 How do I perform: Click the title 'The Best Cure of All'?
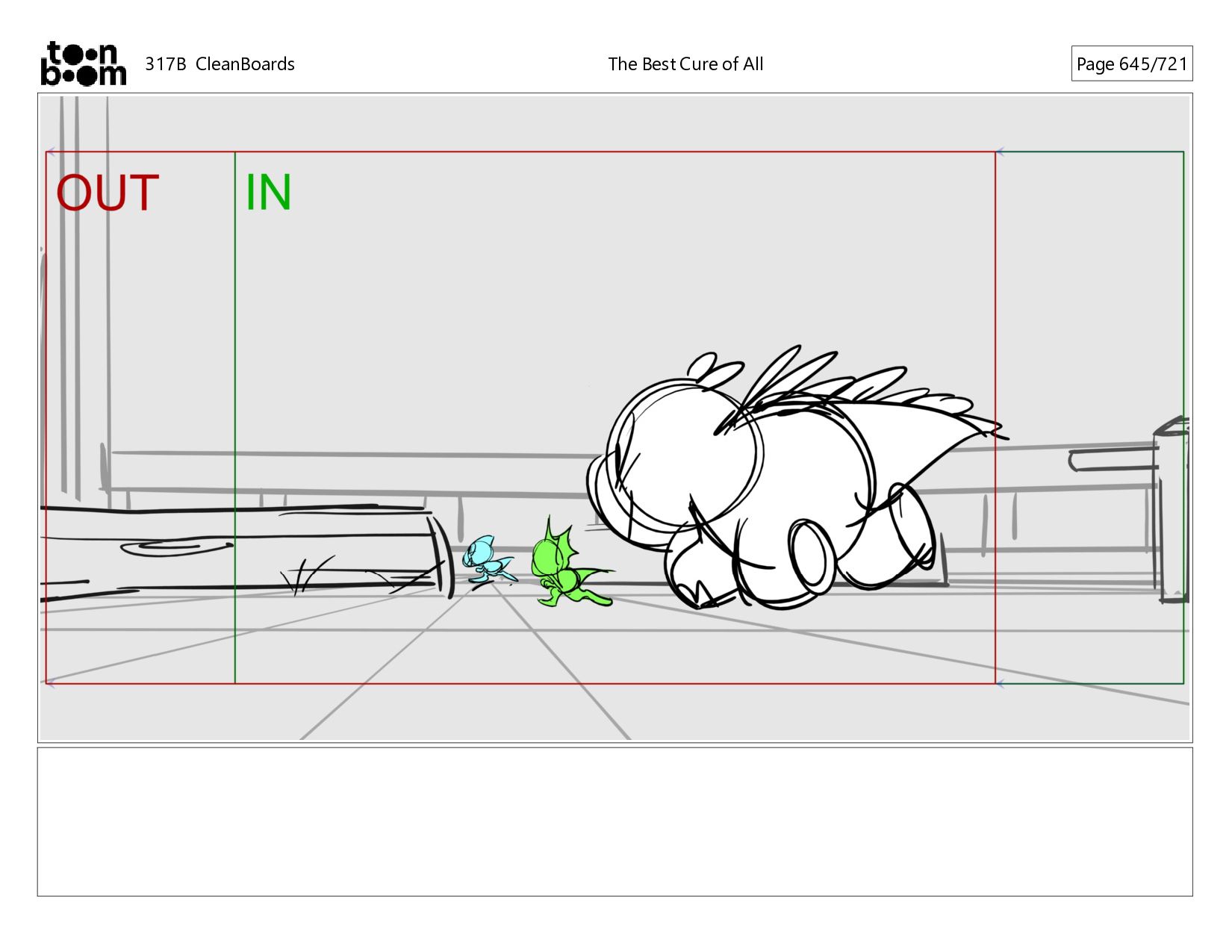coord(685,64)
